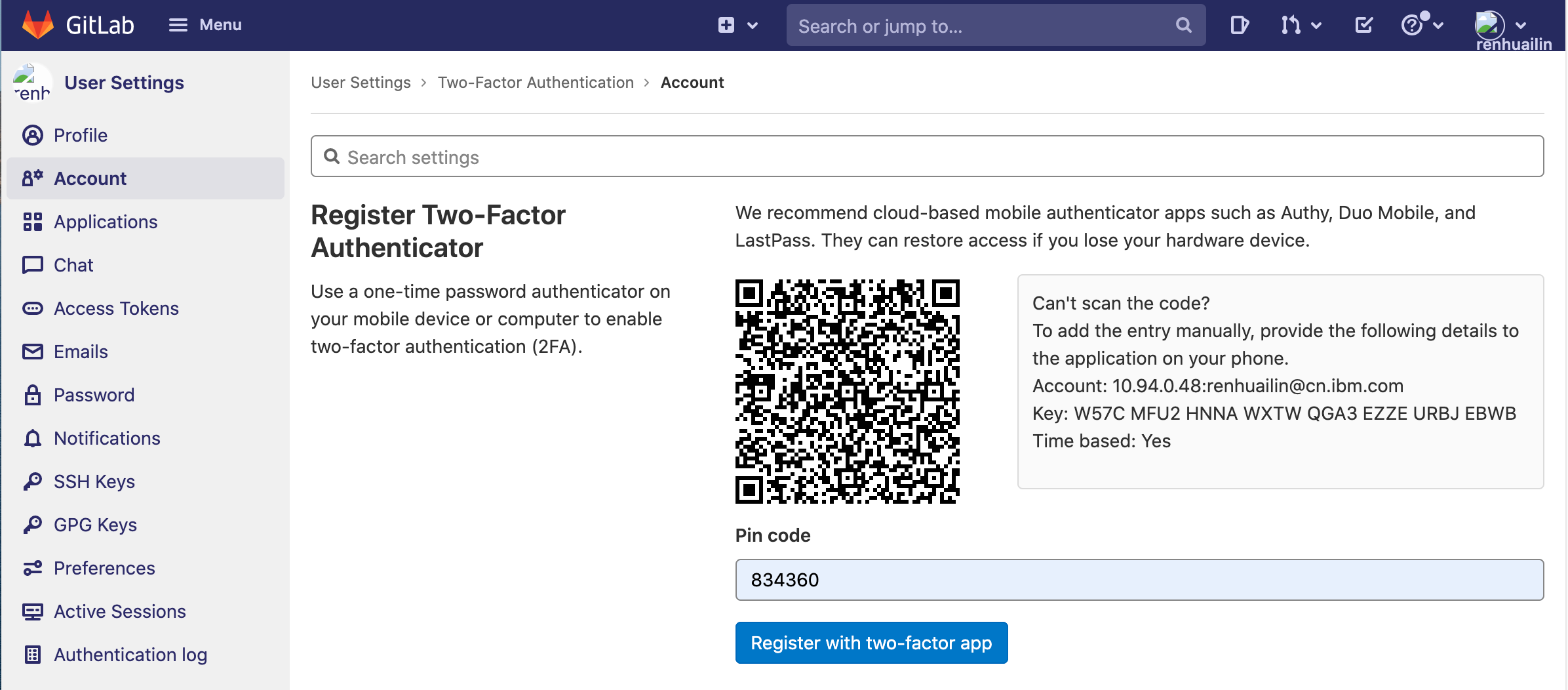Click the Emails envelope icon

click(x=33, y=352)
